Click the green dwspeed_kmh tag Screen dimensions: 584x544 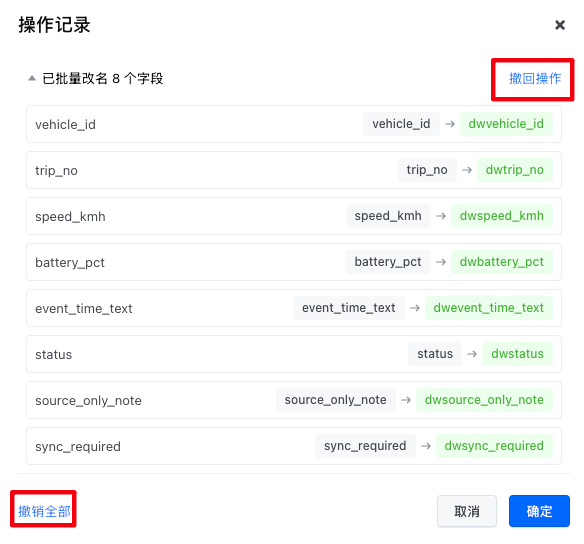pos(502,216)
